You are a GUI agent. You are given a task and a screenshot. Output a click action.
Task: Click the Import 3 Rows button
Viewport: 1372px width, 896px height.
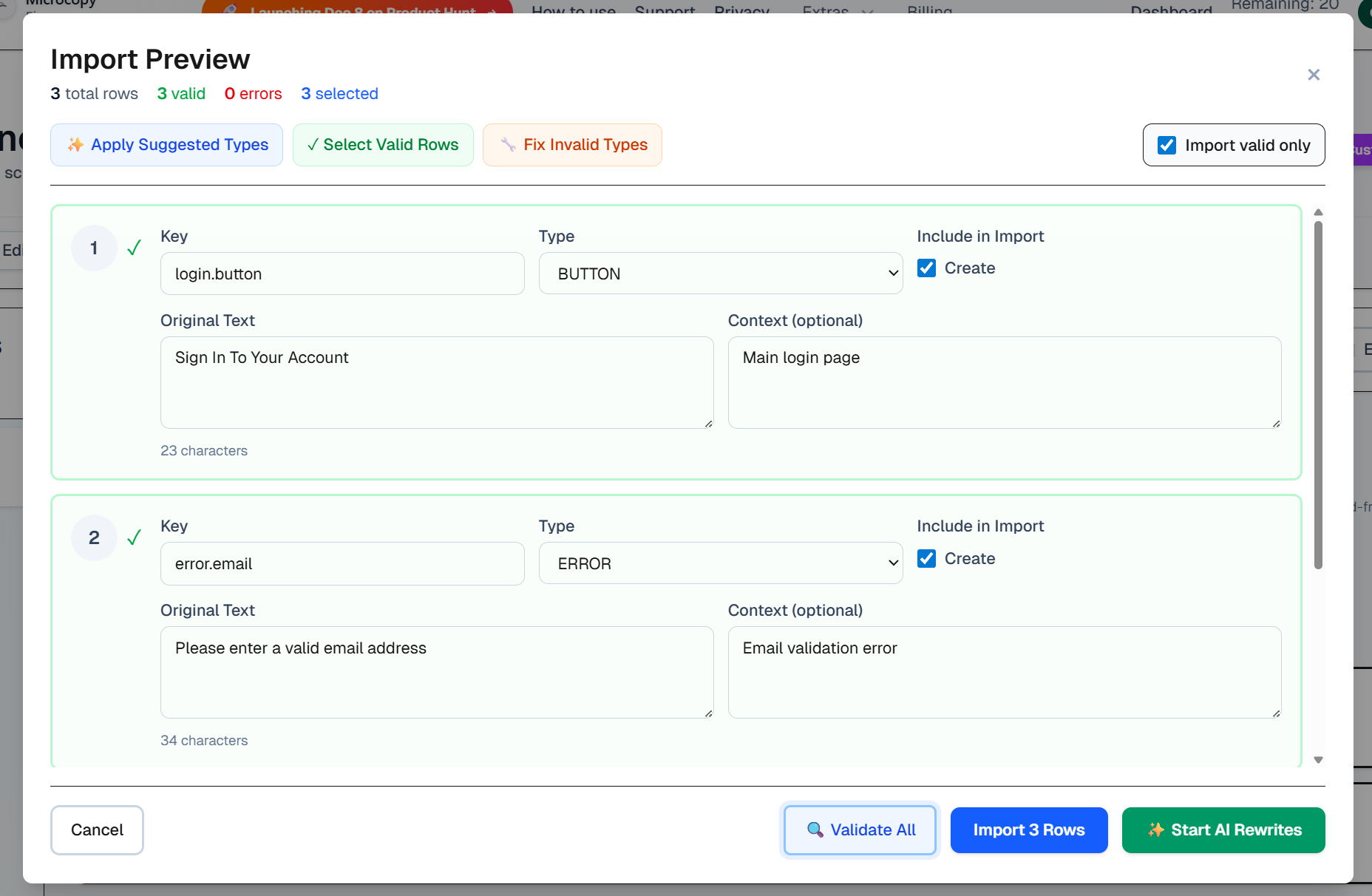[x=1028, y=830]
